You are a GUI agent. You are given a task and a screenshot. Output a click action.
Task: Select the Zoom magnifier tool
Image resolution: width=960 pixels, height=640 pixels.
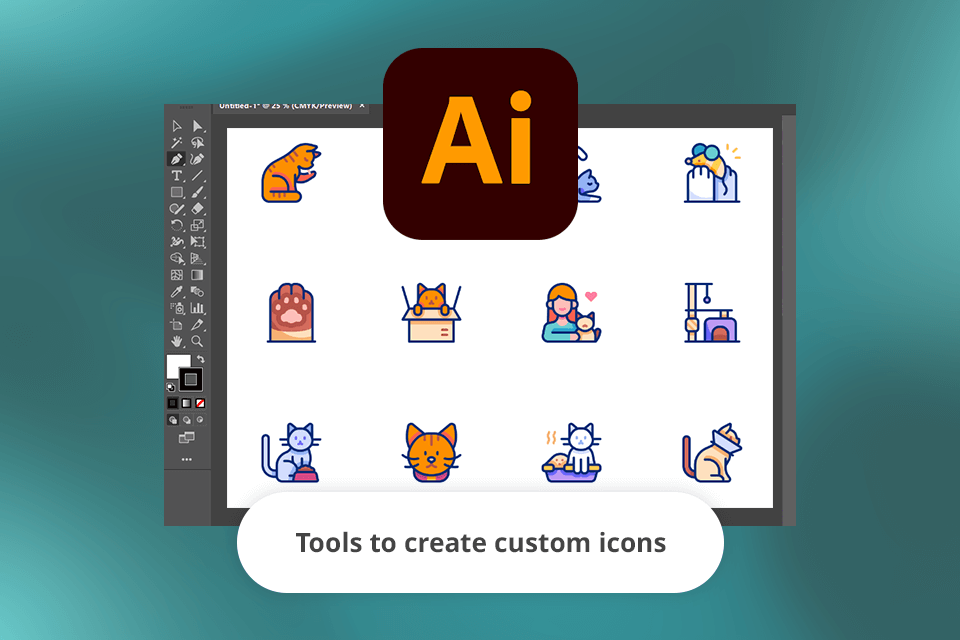(x=197, y=341)
